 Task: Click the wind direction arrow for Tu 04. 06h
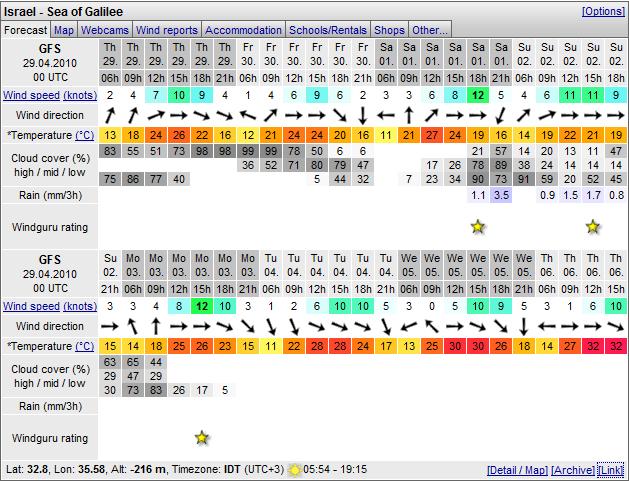tap(271, 327)
